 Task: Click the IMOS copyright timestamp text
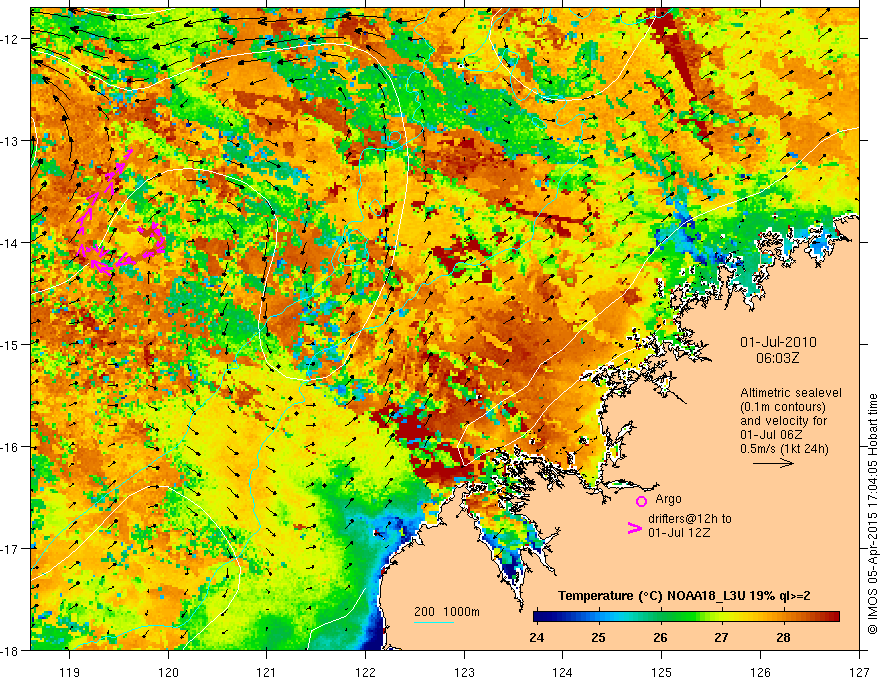click(872, 514)
